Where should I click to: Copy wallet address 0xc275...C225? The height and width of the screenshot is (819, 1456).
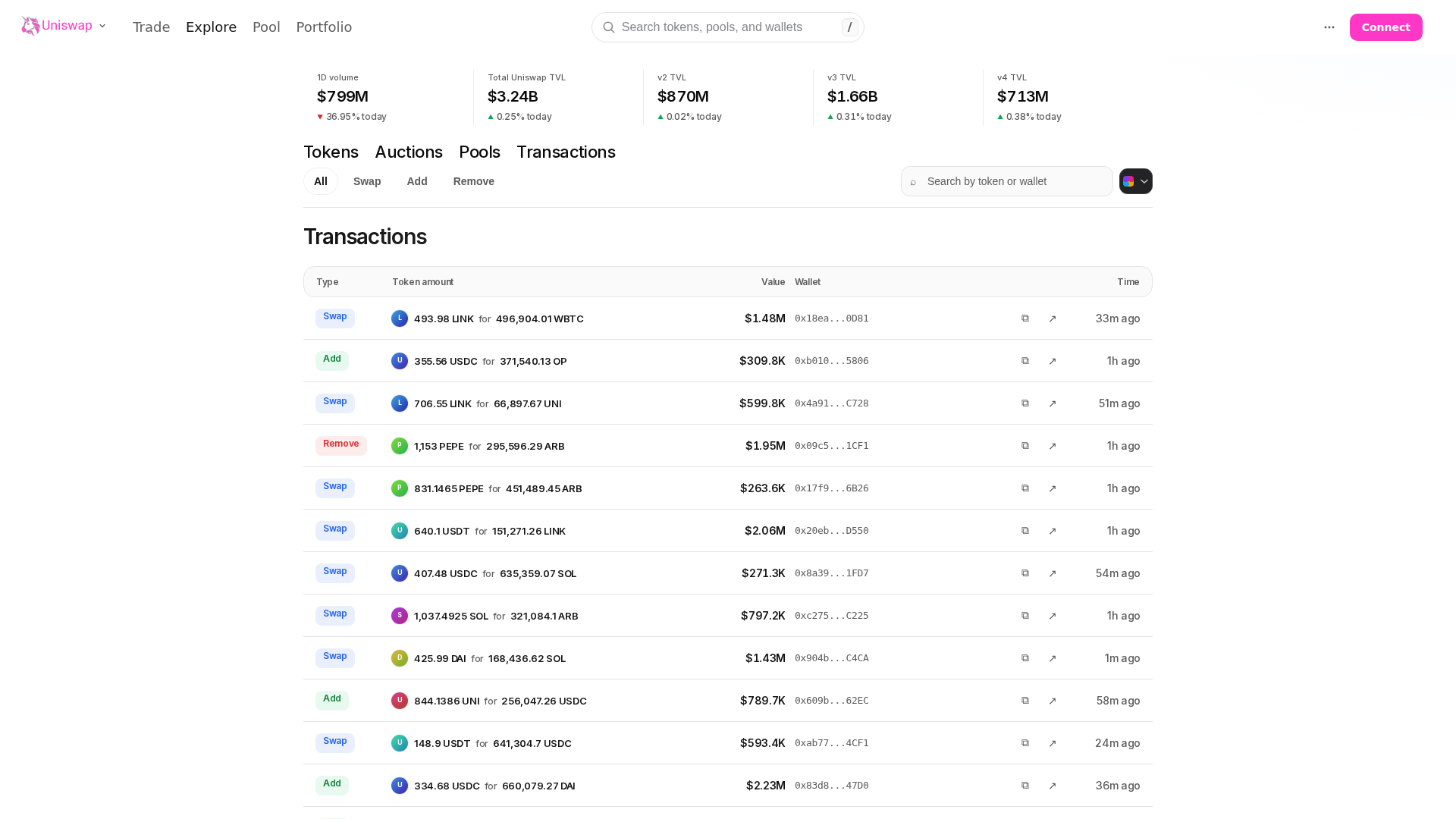pos(1025,616)
